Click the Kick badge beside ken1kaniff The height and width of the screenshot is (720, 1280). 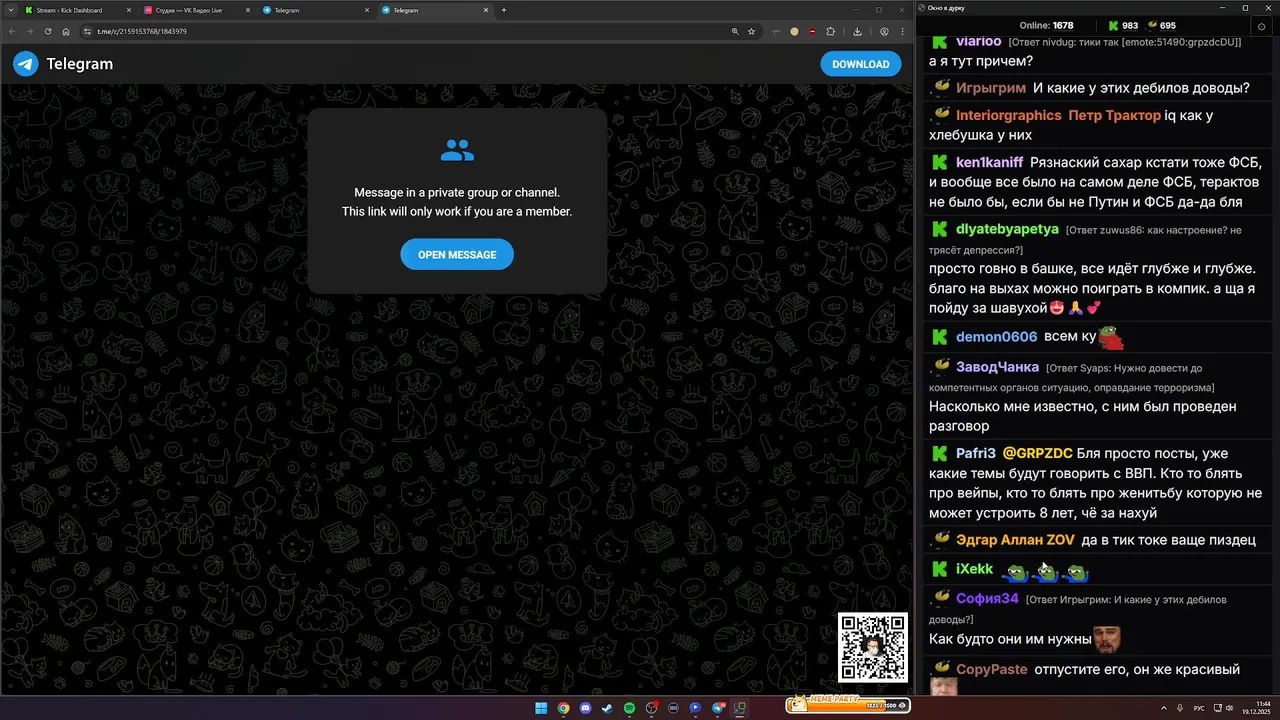click(940, 162)
